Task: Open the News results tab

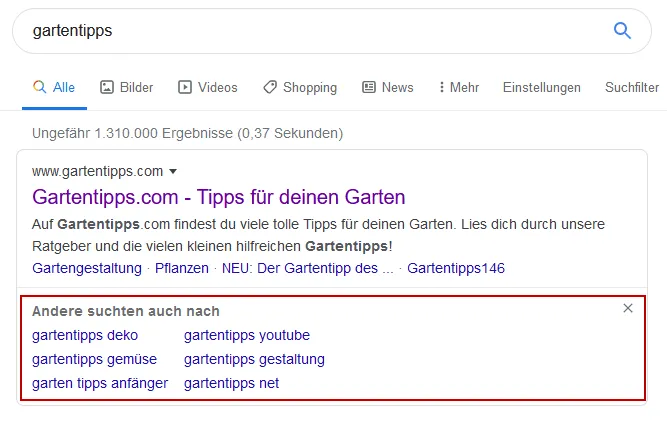Action: [388, 88]
